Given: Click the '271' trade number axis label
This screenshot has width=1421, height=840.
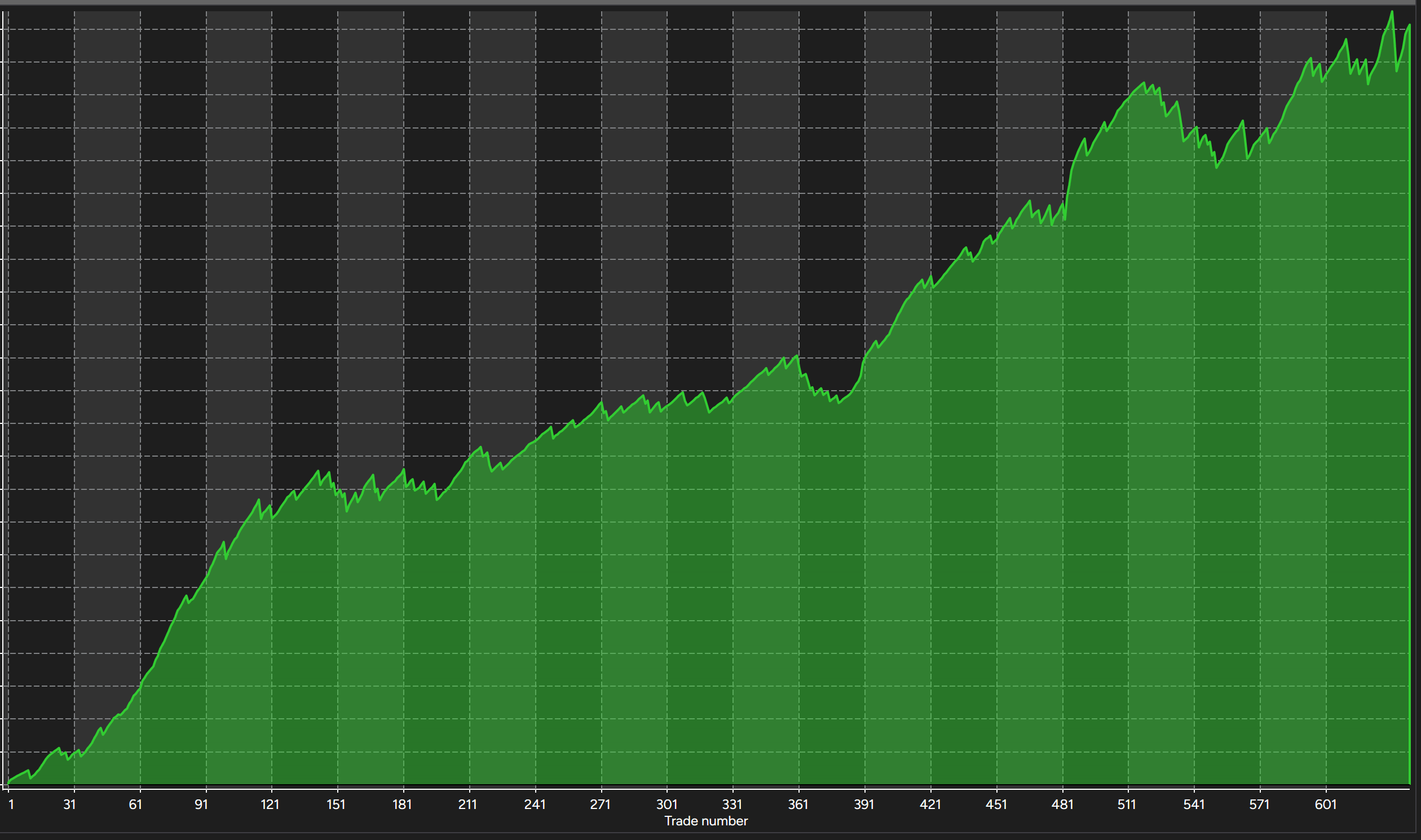Looking at the screenshot, I should click(600, 804).
